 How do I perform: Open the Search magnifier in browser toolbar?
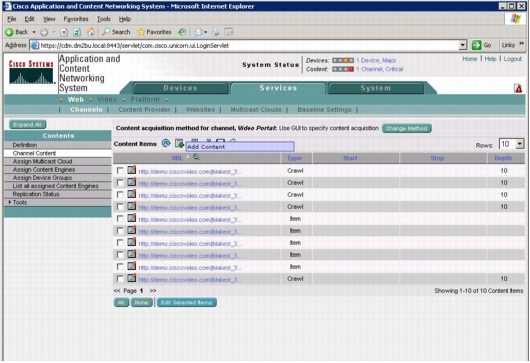click(106, 32)
